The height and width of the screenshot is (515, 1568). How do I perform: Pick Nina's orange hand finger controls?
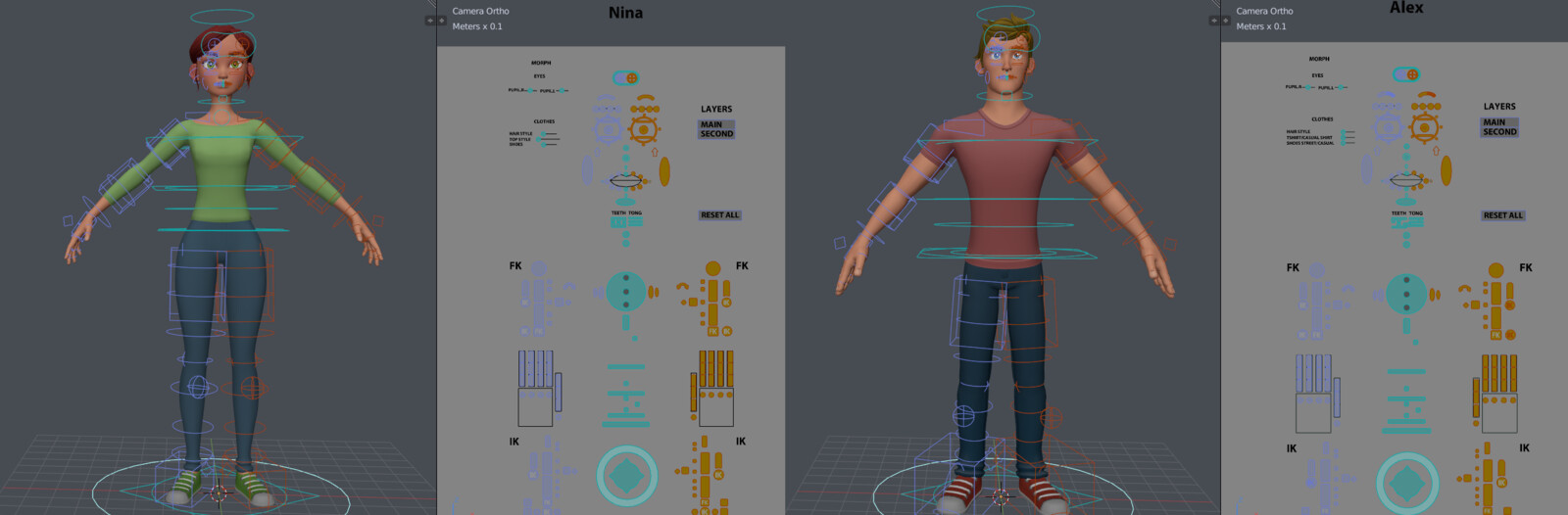[716, 388]
